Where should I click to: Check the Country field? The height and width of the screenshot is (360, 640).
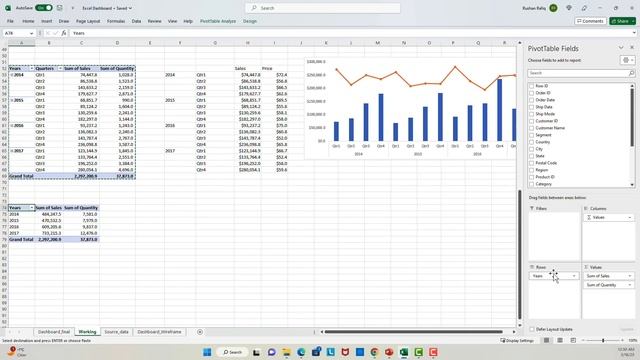[x=531, y=142]
